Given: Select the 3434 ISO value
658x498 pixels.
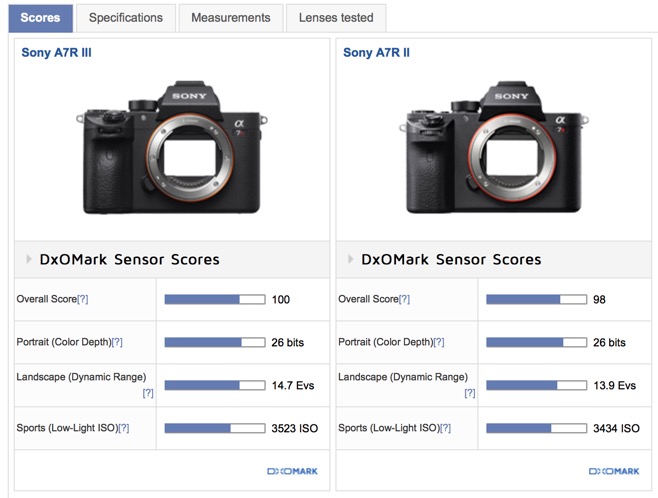Looking at the screenshot, I should (616, 428).
